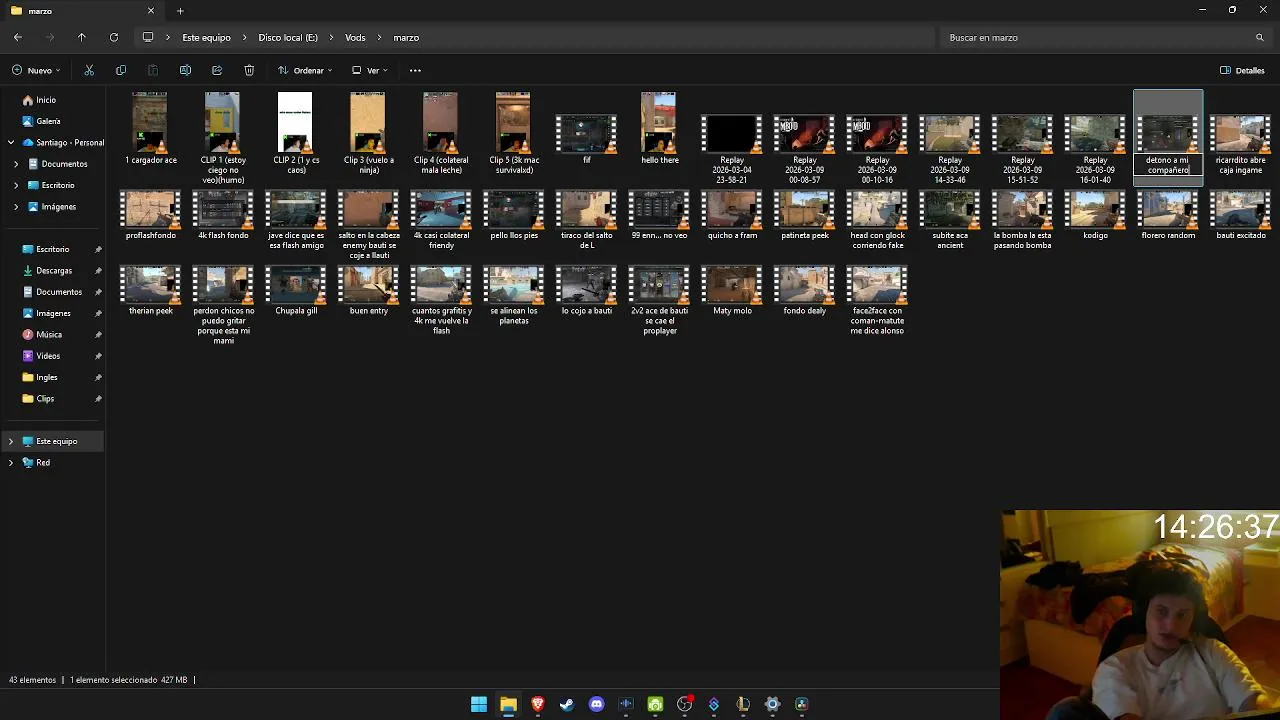This screenshot has width=1280, height=720.
Task: Go up one folder level arrow
Action: pyautogui.click(x=82, y=37)
